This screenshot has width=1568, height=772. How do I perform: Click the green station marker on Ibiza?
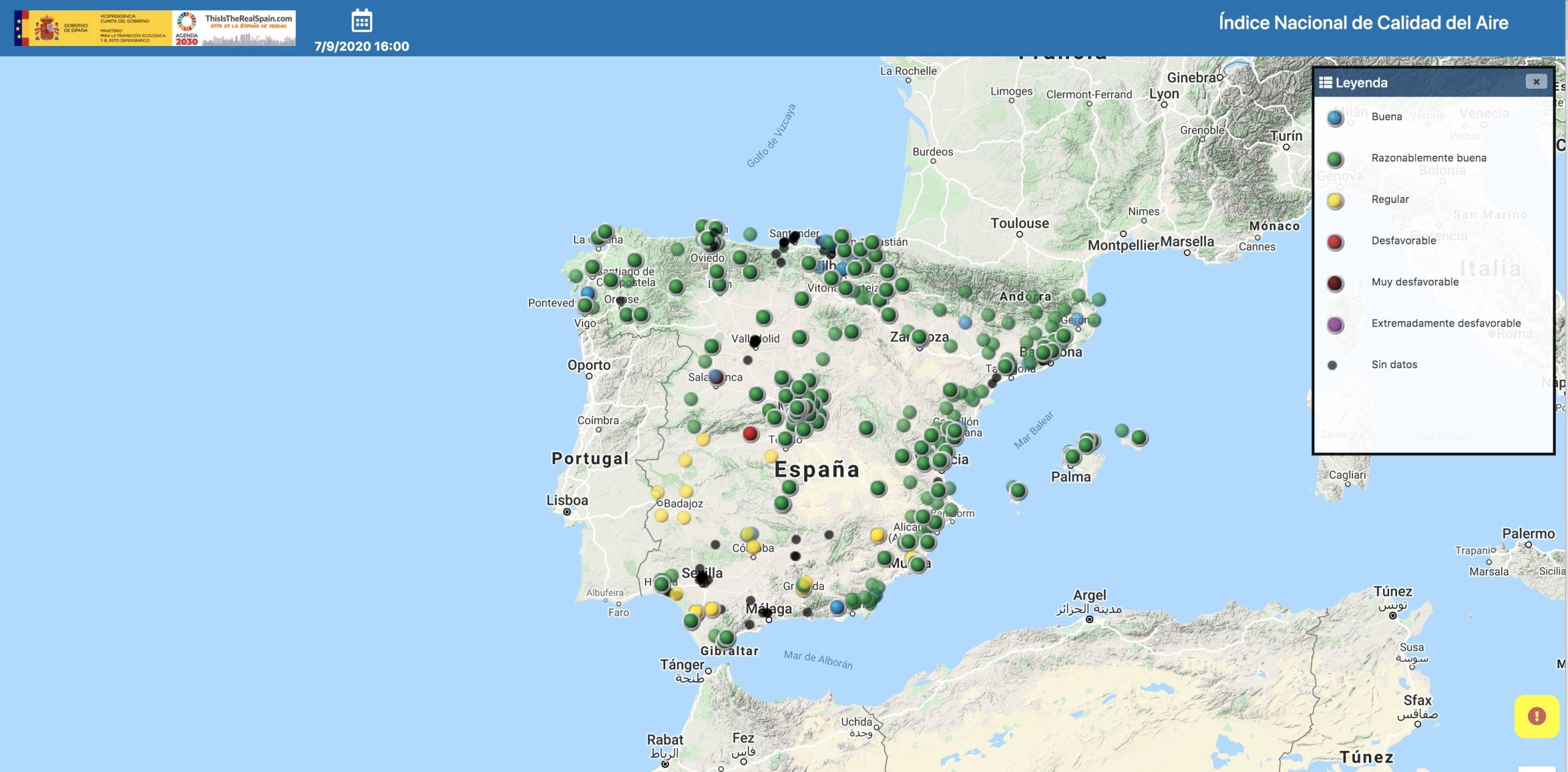(1018, 490)
